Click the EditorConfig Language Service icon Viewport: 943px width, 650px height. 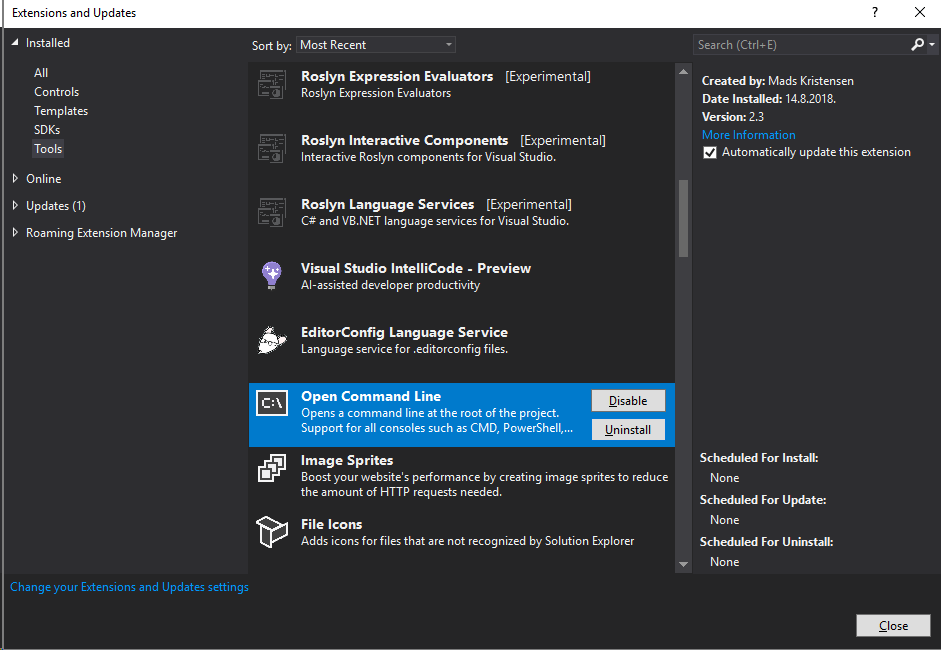272,340
